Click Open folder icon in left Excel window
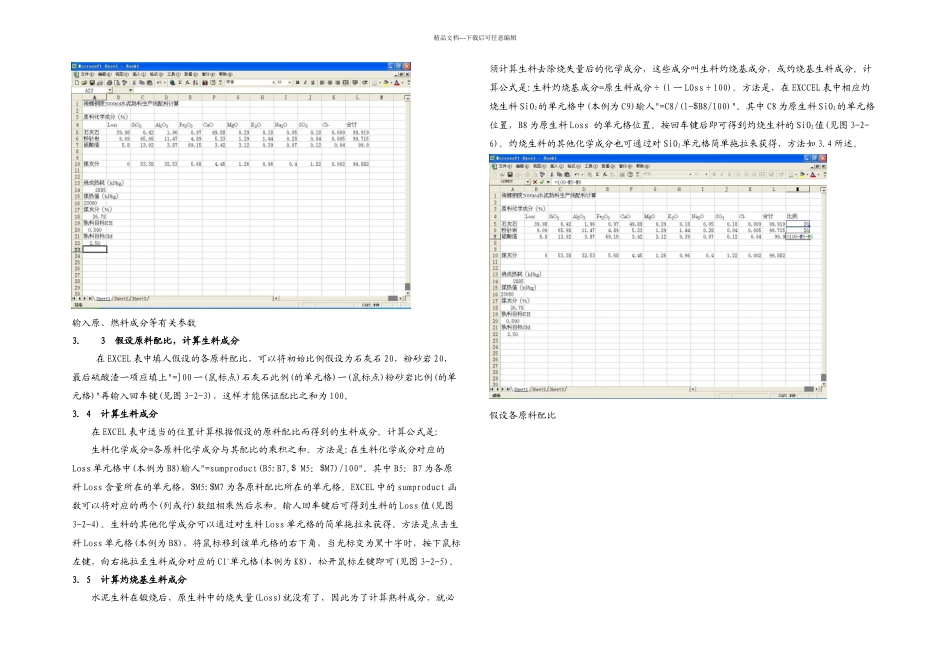The image size is (950, 672). 84,82
